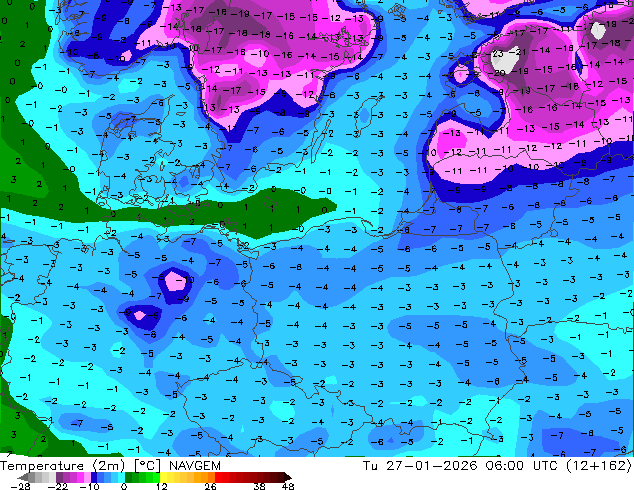The image size is (634, 490).
Task: Click the darkest green legend swatch
Action: [x=129, y=477]
